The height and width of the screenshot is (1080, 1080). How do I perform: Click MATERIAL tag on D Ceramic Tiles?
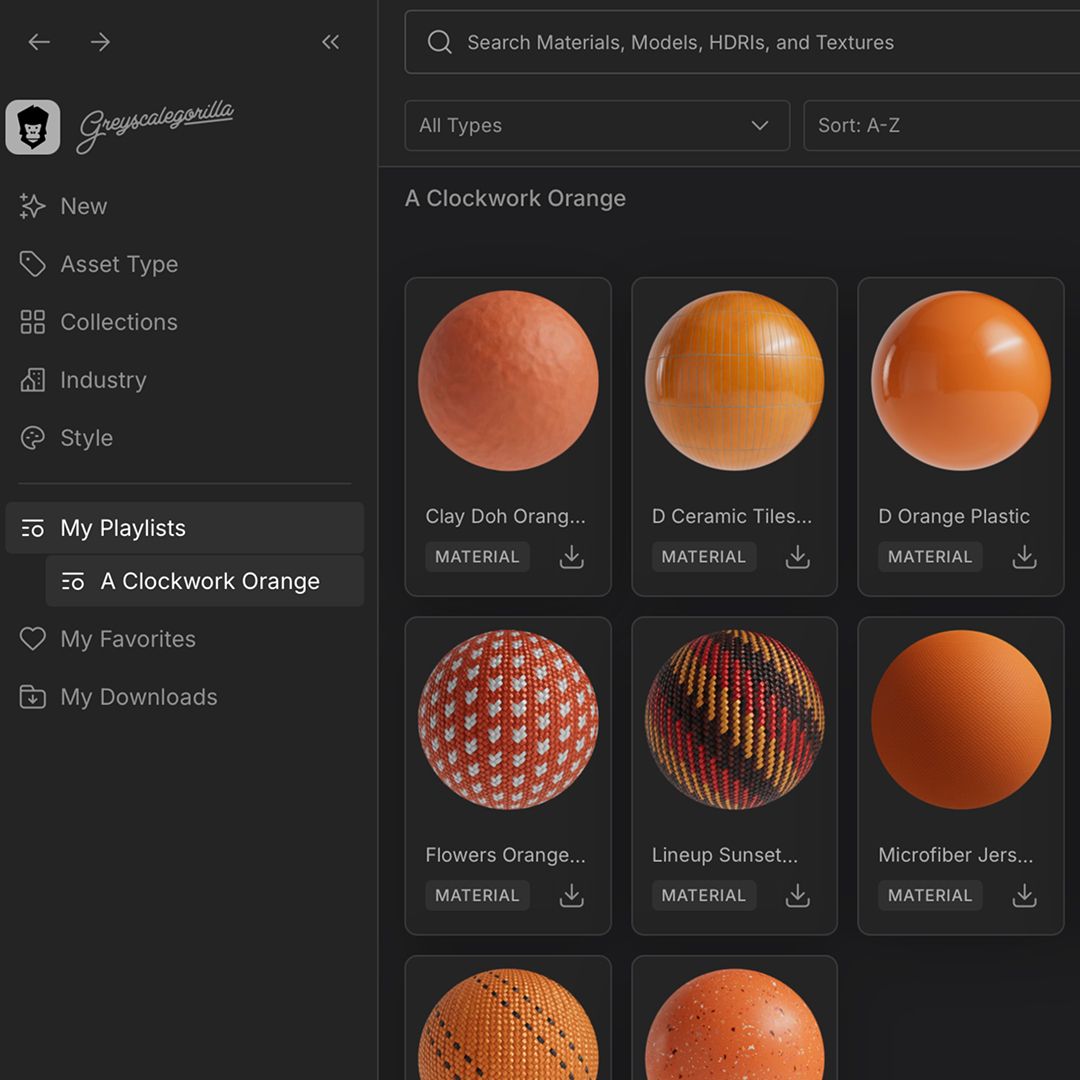pyautogui.click(x=704, y=557)
